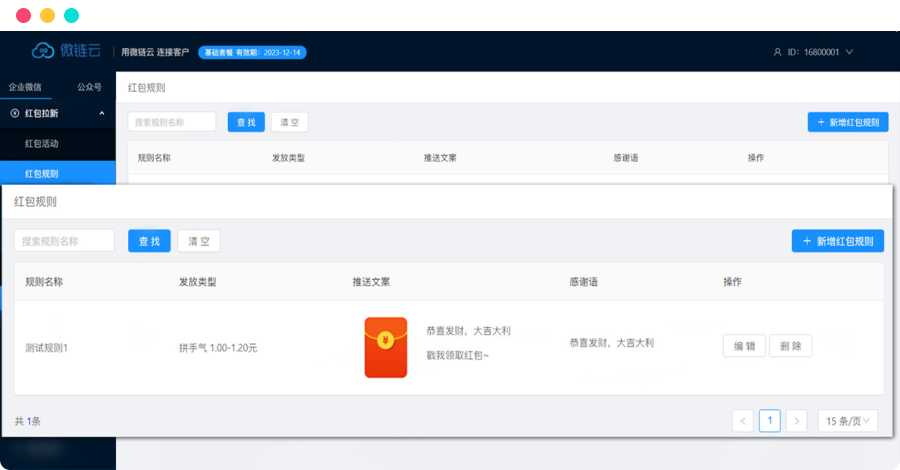Viewport: 900px width, 470px height.
Task: Open the account ID 16800001 dropdown
Action: [820, 52]
